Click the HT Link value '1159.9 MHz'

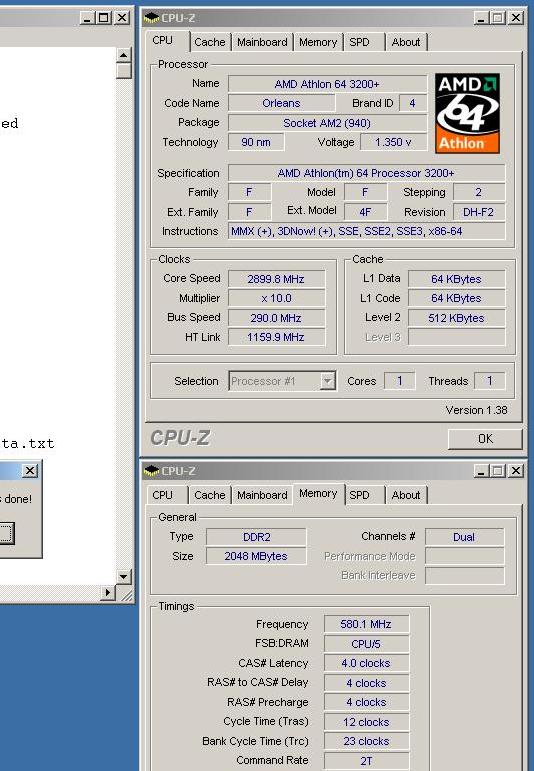tap(276, 337)
